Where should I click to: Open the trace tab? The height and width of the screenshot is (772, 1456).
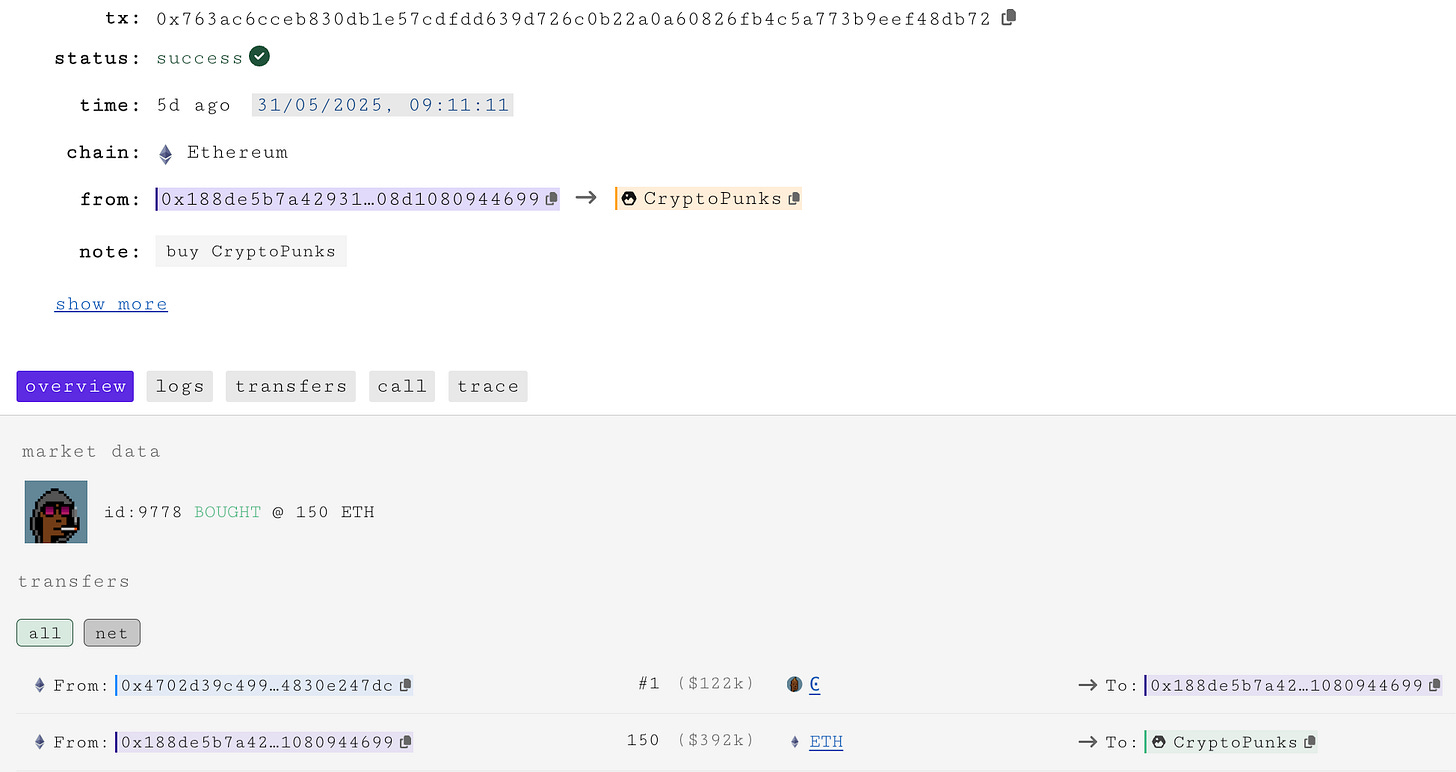(488, 386)
